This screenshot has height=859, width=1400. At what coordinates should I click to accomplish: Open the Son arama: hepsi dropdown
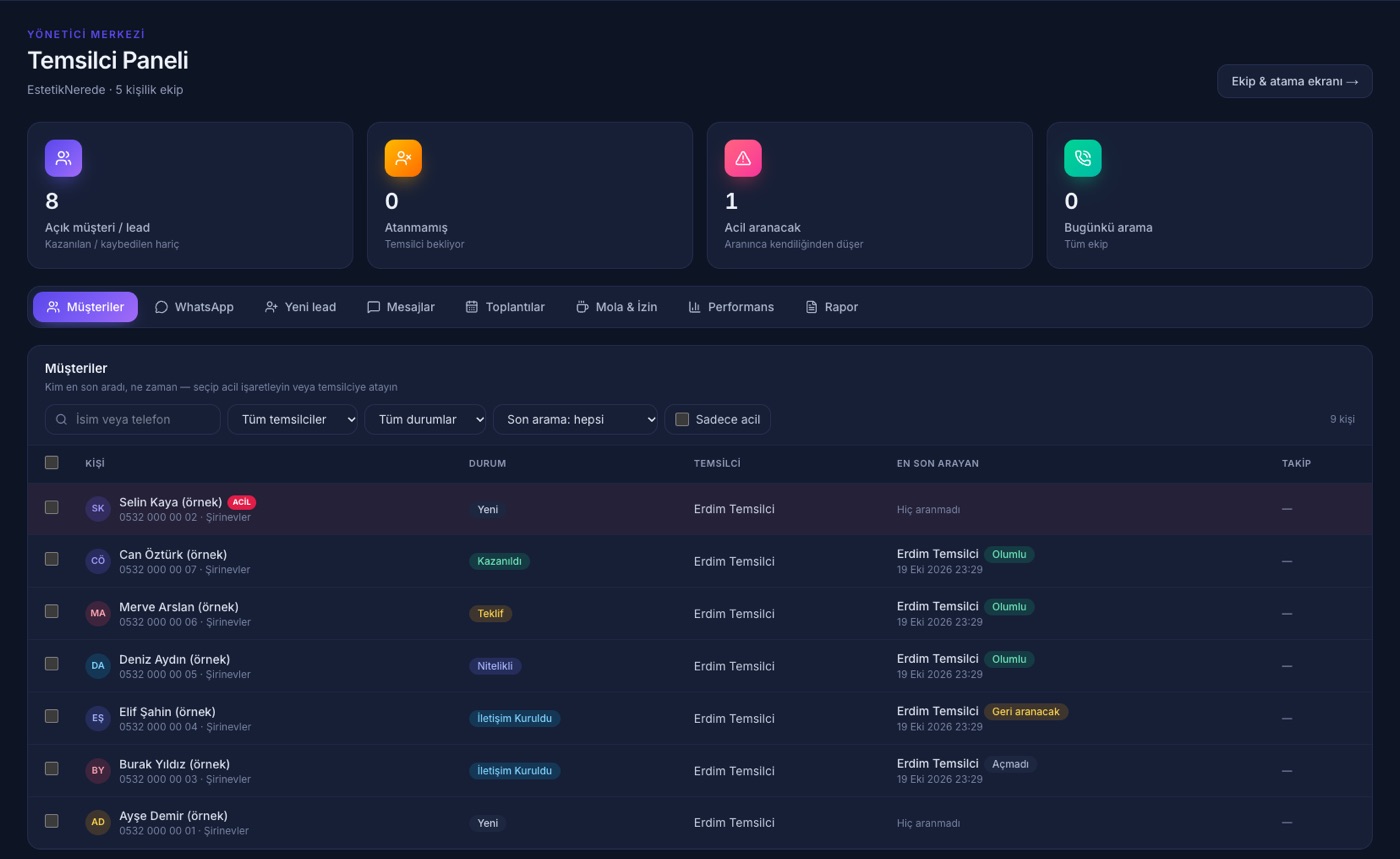(x=575, y=420)
